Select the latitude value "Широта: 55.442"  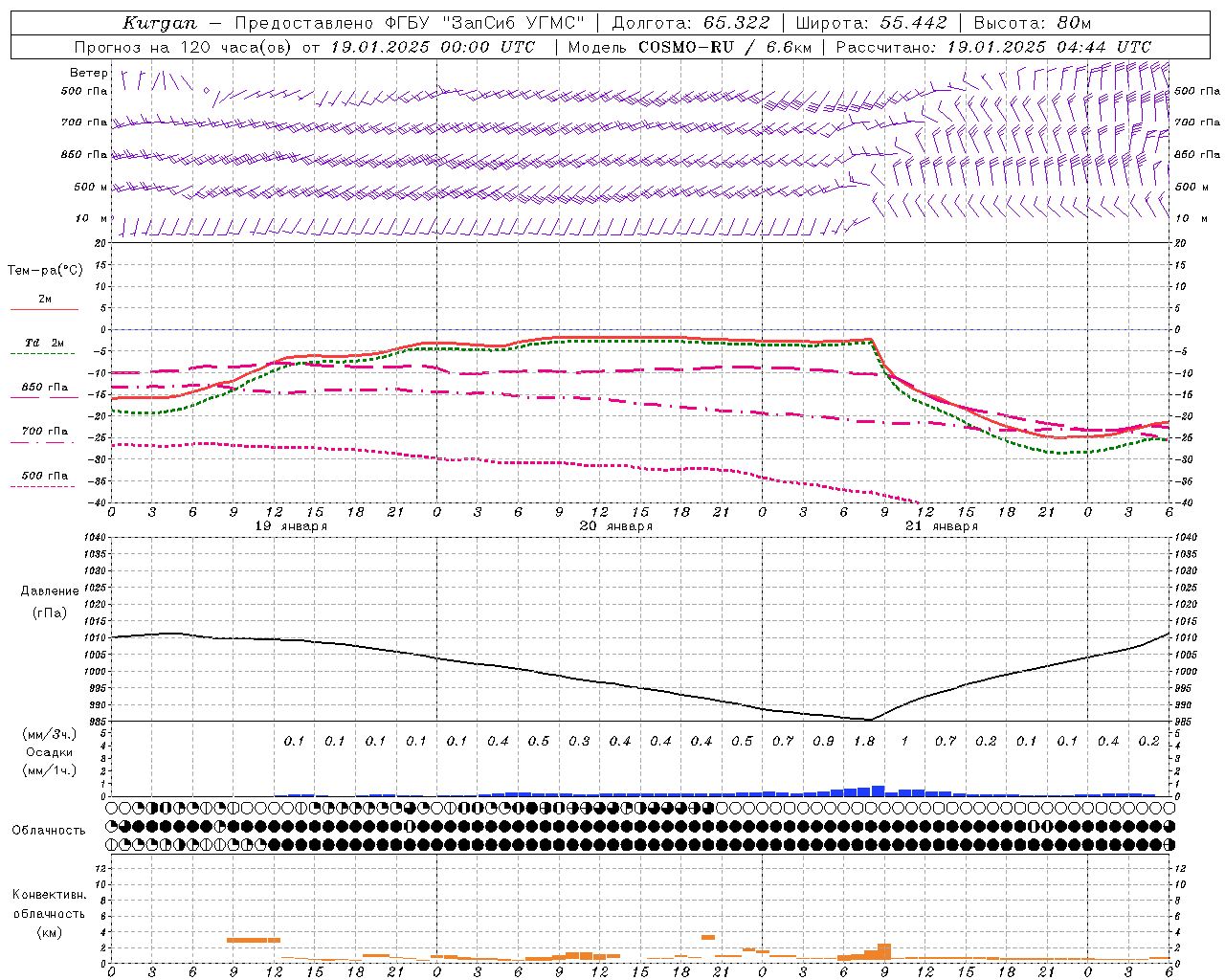click(872, 23)
